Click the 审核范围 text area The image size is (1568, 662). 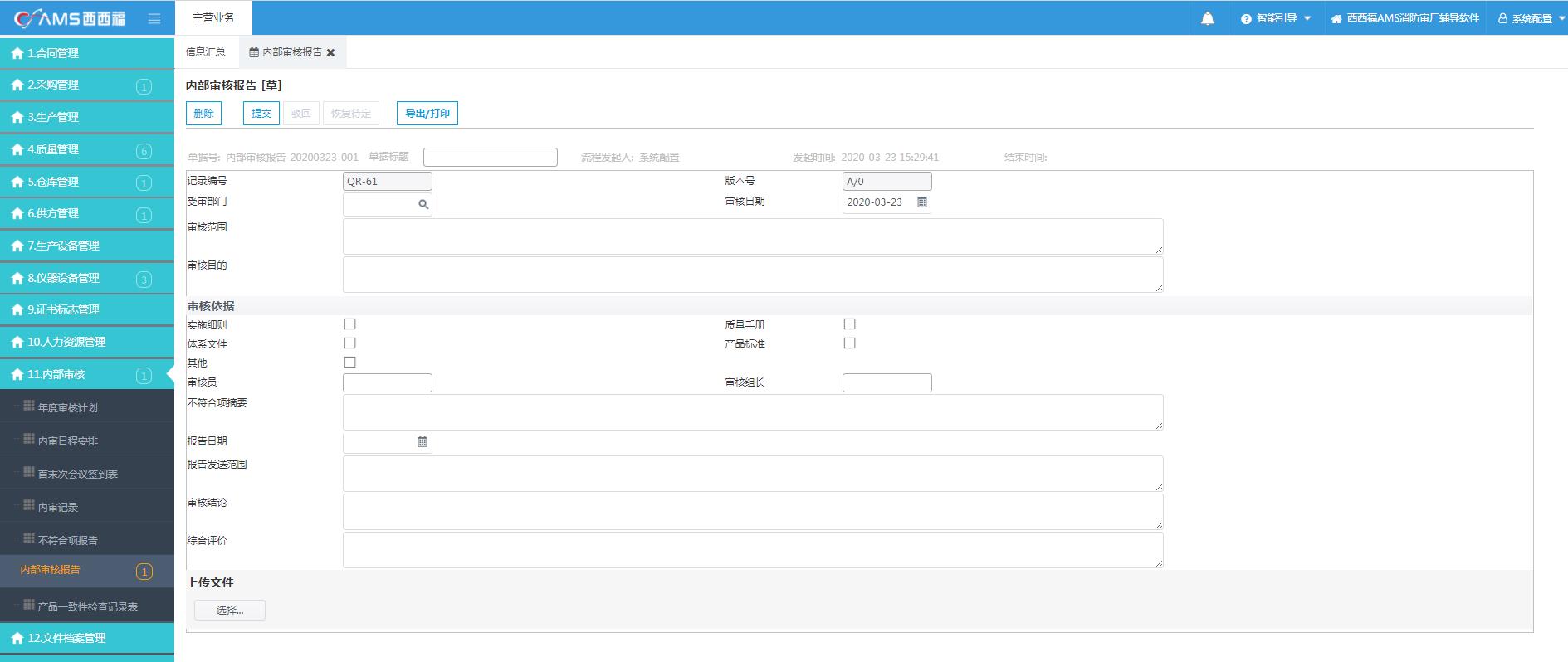tap(753, 236)
